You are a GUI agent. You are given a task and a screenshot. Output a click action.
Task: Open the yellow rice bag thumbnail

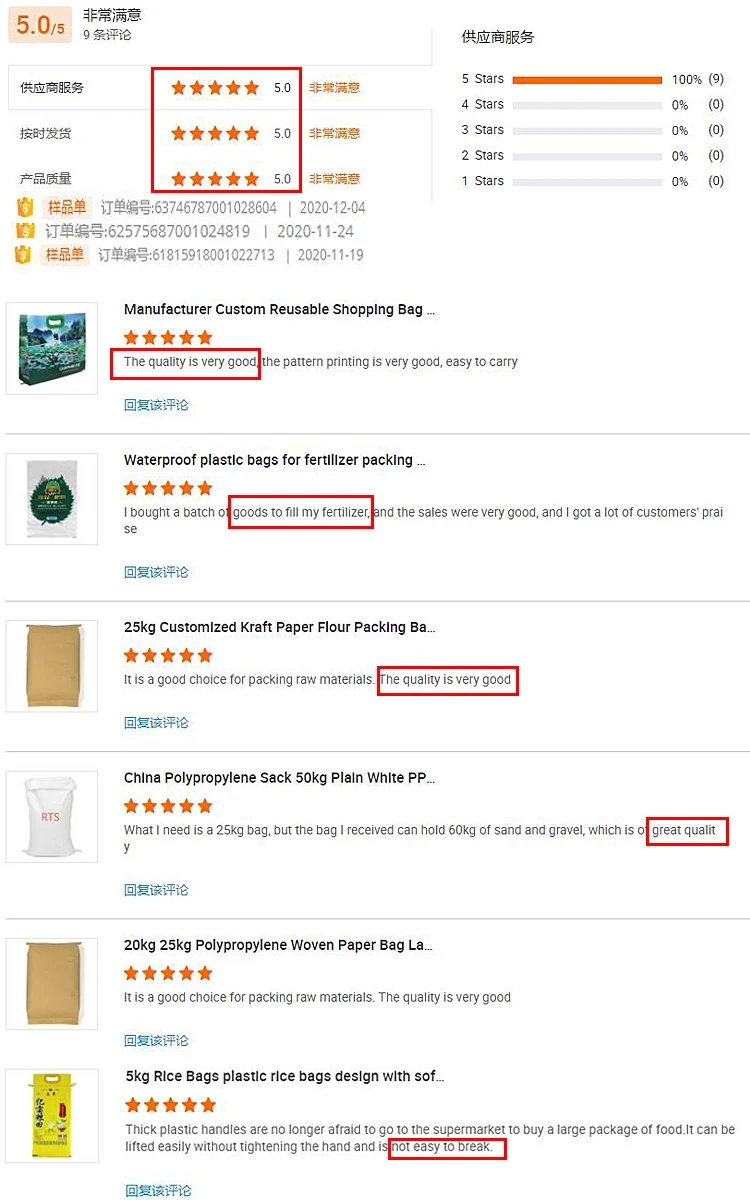point(52,1115)
